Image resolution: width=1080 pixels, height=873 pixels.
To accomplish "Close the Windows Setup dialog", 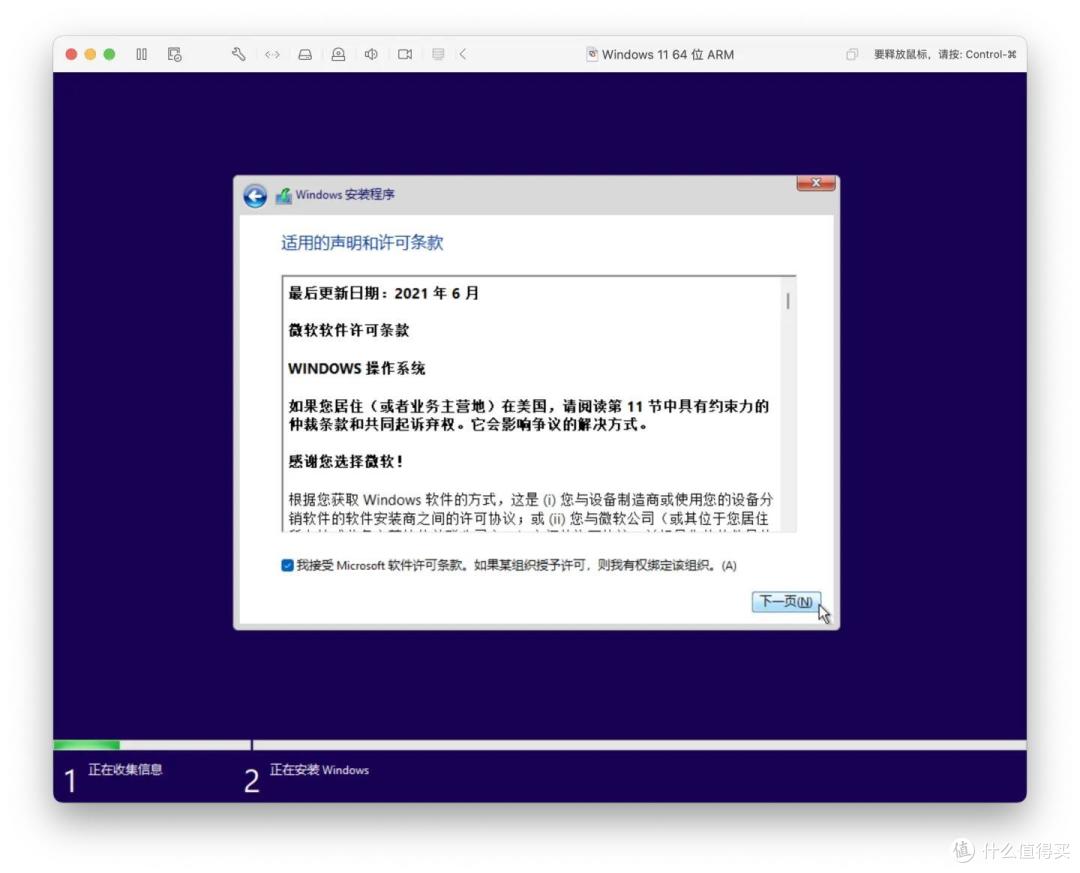I will tap(816, 183).
